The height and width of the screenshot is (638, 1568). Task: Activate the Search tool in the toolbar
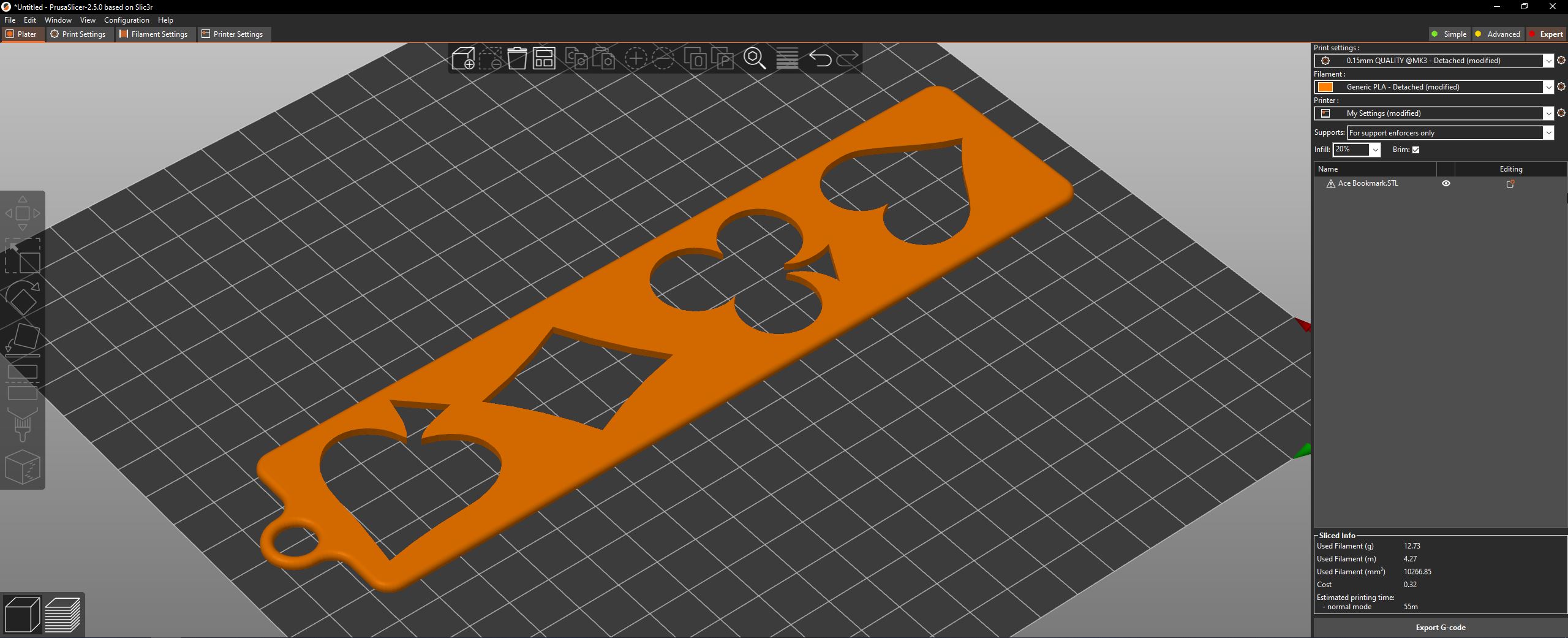coord(755,58)
